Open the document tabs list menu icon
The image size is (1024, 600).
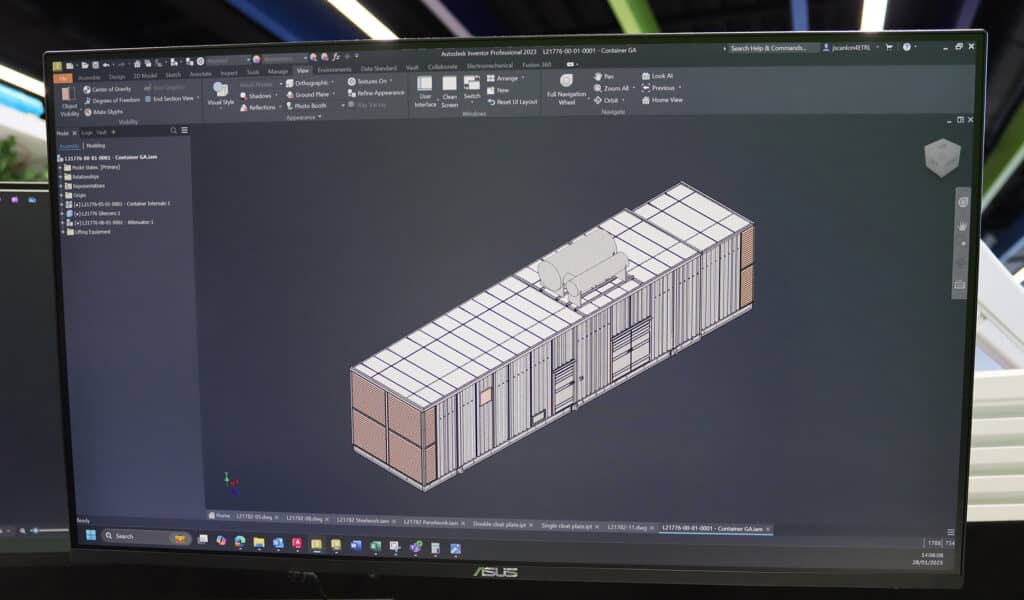point(951,533)
